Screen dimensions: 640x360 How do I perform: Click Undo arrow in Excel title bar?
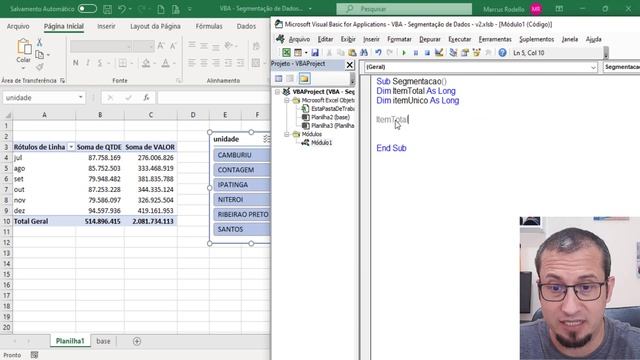(122, 9)
